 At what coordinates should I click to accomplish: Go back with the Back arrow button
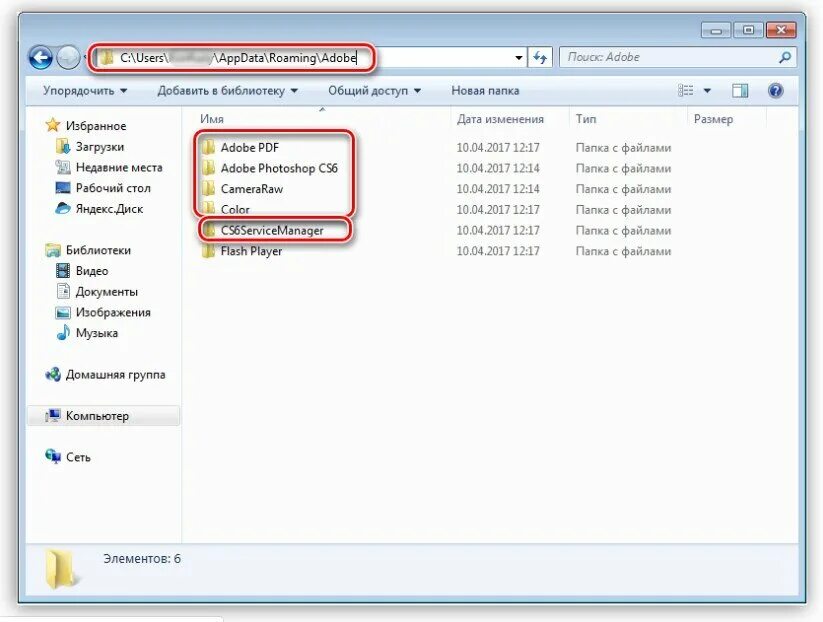click(41, 58)
